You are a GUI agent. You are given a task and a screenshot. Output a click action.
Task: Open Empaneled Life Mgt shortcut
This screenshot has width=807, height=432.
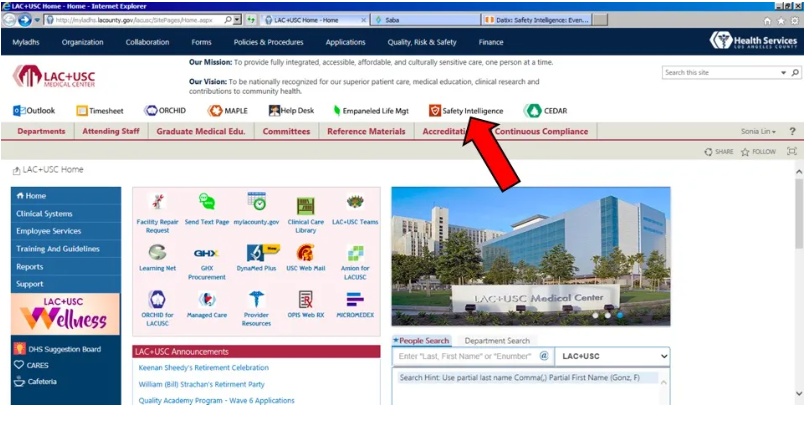(x=371, y=111)
